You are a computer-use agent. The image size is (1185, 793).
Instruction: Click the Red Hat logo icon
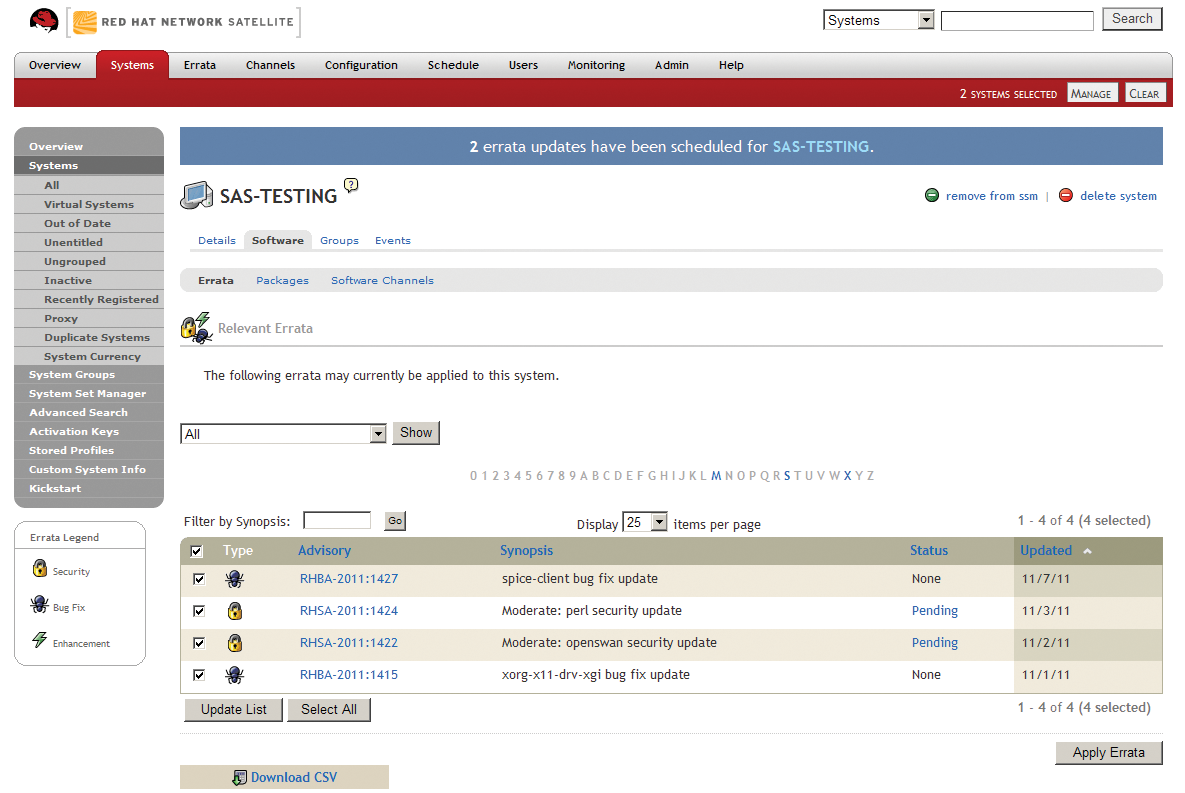tap(44, 21)
